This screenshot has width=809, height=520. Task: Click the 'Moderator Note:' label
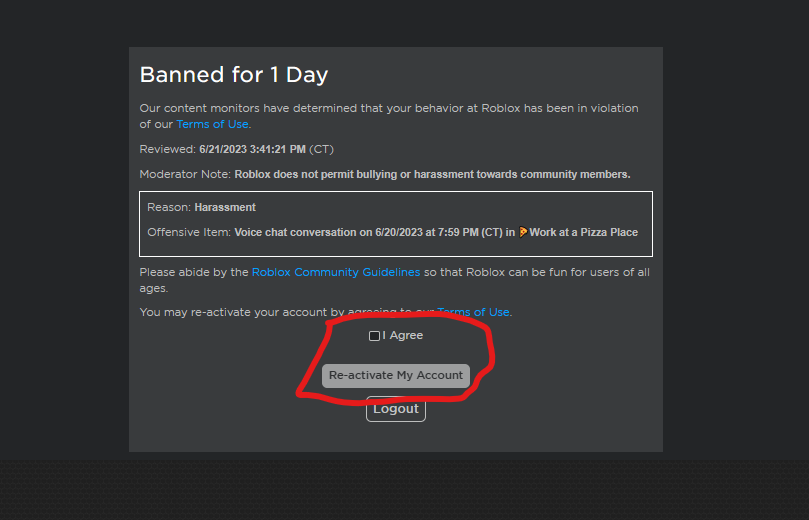click(x=185, y=174)
